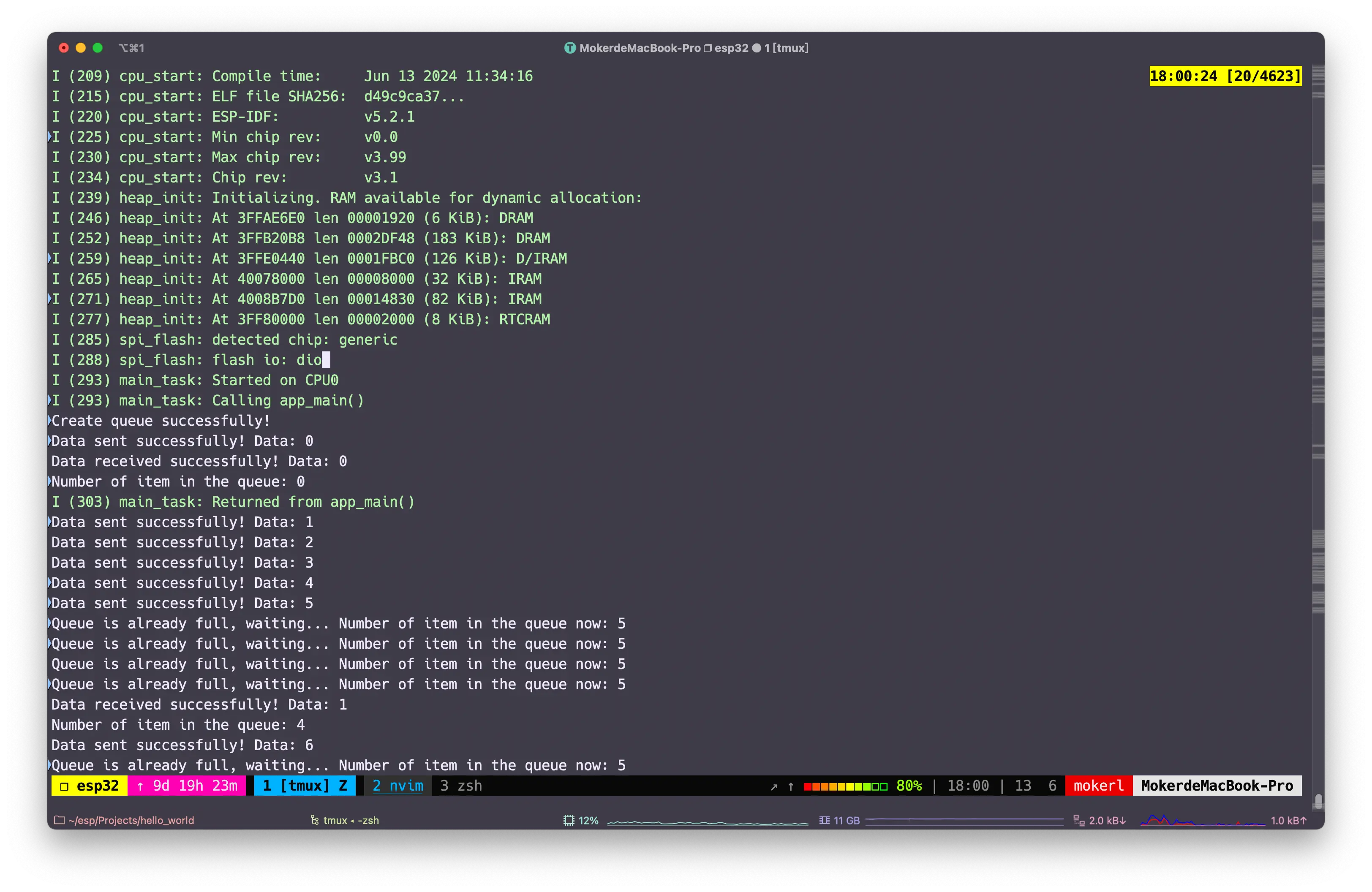Click the MokerdeMacBook-Pro hostname segment

pos(1217,786)
